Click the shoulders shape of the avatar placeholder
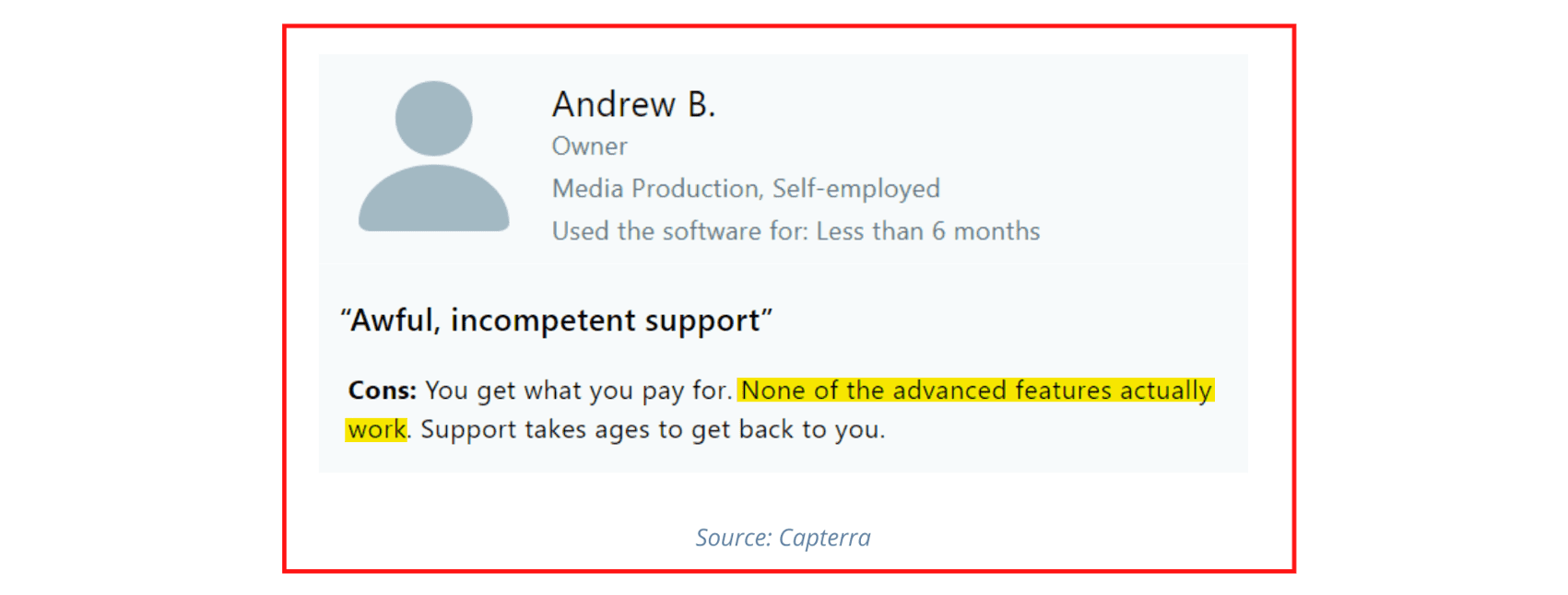Screen dimensions: 1568x595 coord(433,198)
